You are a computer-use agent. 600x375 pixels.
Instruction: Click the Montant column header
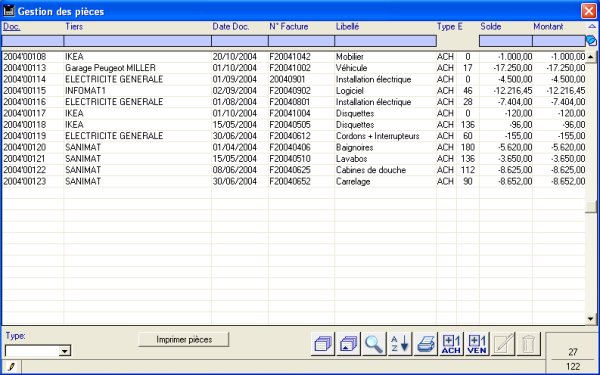point(548,26)
